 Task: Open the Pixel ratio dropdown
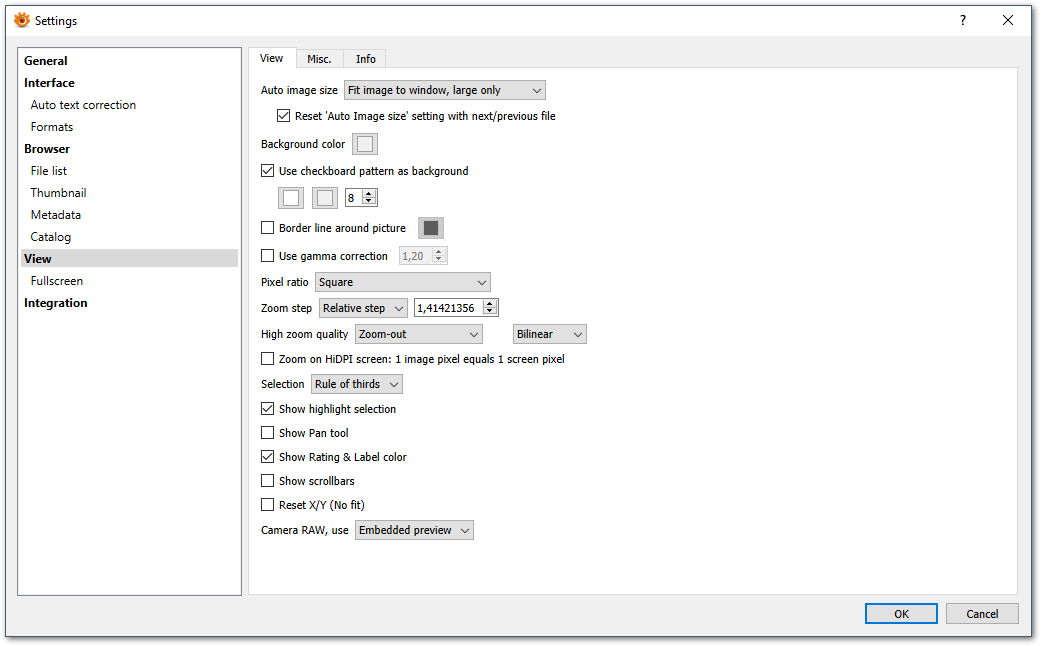[x=403, y=282]
